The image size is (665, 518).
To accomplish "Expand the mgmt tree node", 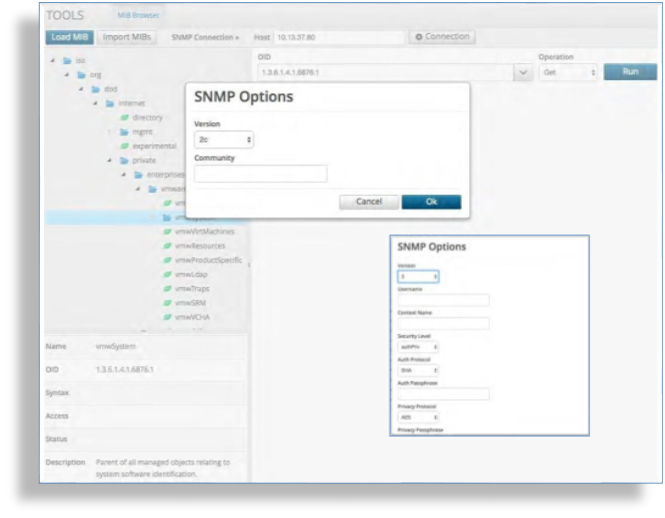I will point(109,132).
